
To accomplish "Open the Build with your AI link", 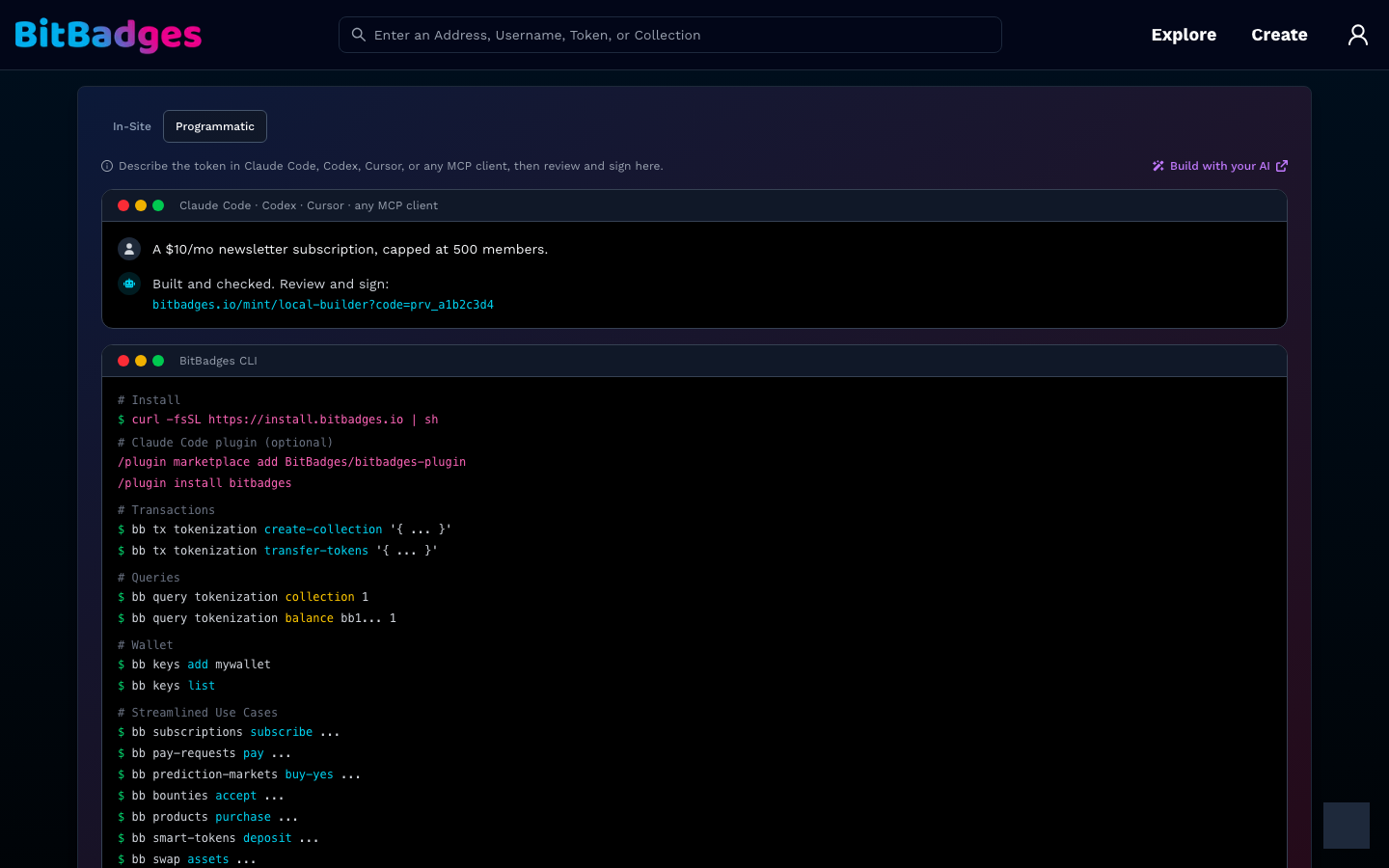I will coord(1220,166).
